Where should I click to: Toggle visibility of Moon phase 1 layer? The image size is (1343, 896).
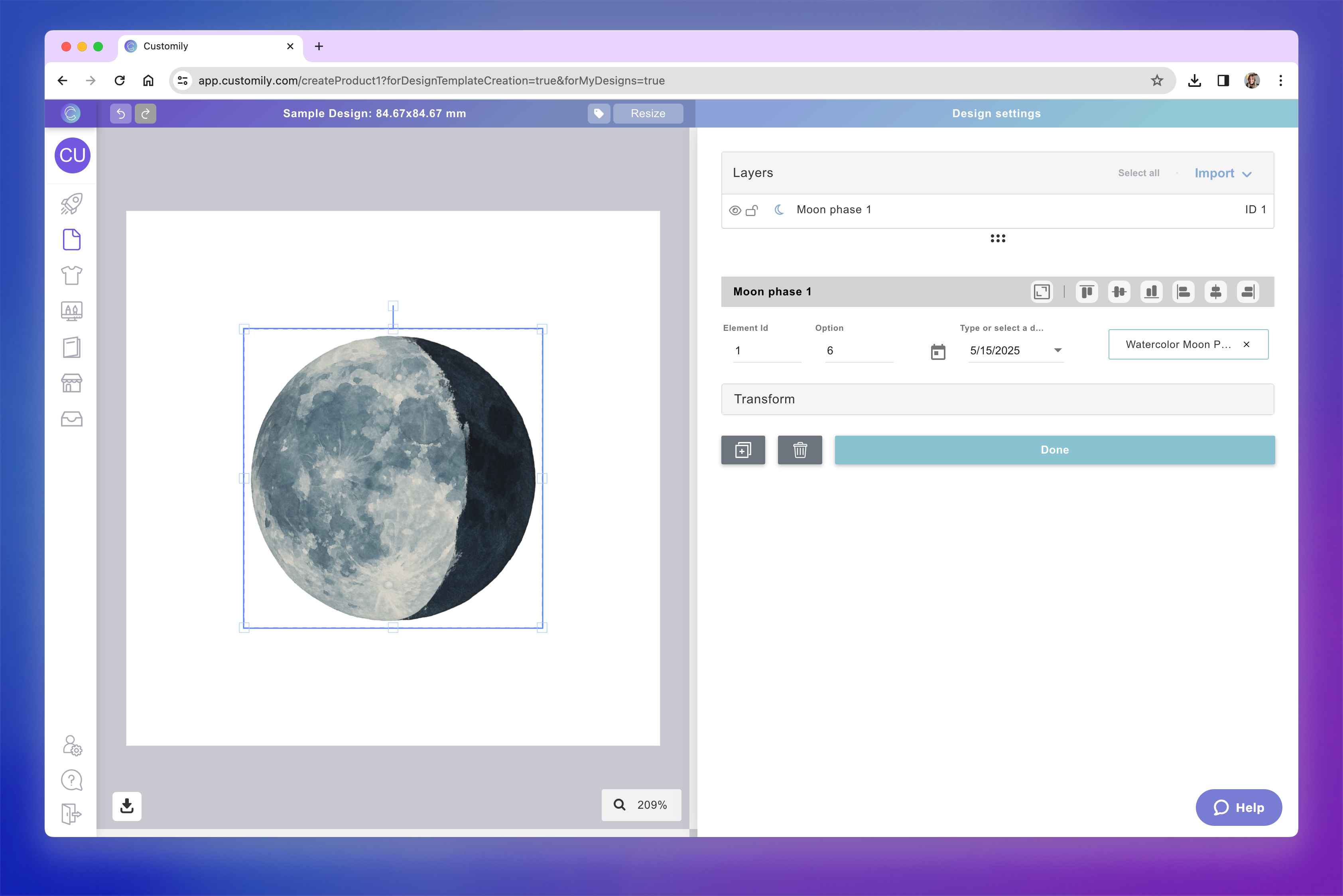(x=735, y=210)
